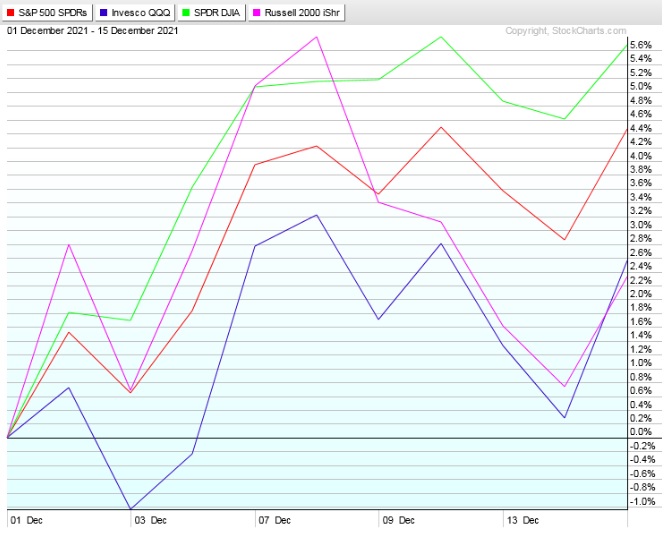Click the 4.8% y-axis label
The width and height of the screenshot is (664, 544).
coord(641,100)
